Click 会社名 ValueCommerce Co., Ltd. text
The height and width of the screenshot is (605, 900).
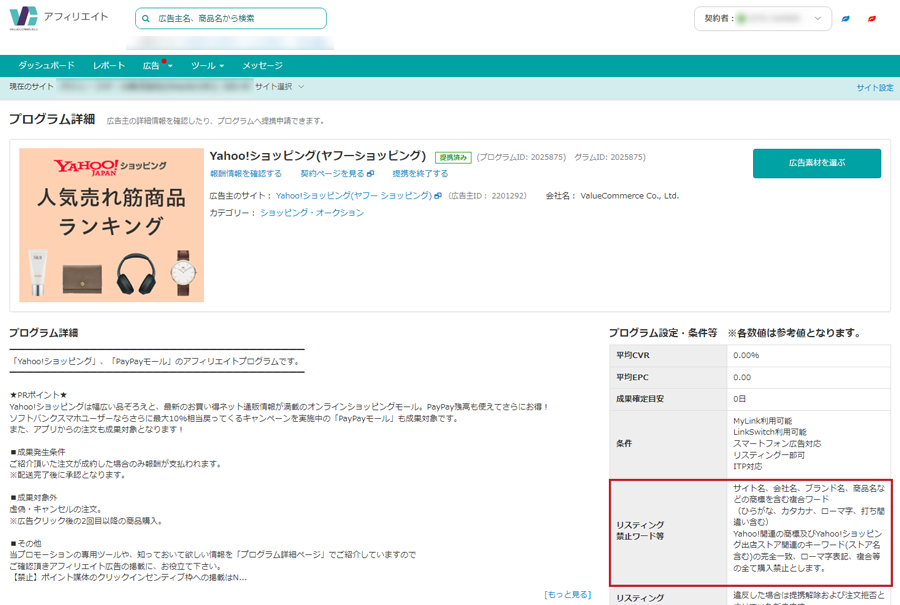click(612, 196)
